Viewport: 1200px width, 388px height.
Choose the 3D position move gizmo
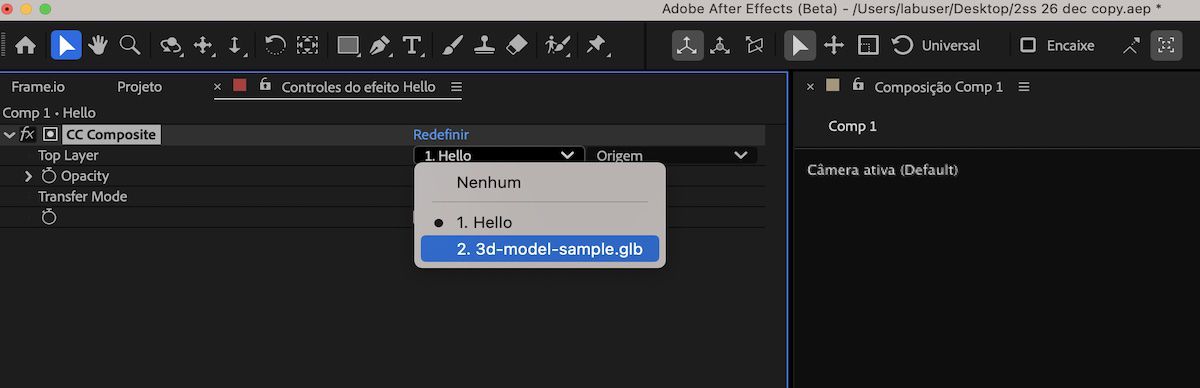tap(834, 45)
